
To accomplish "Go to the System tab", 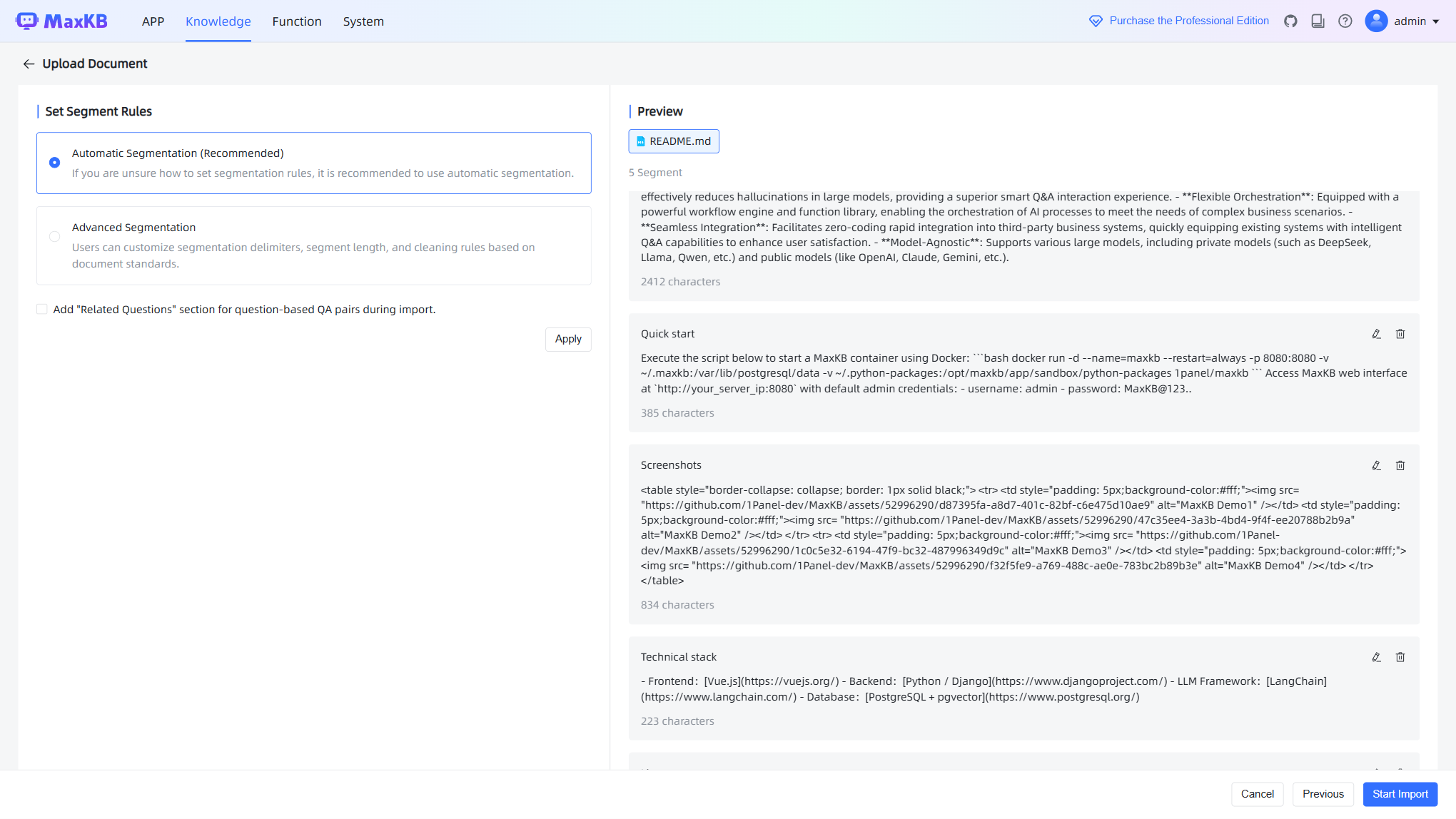I will 363,21.
